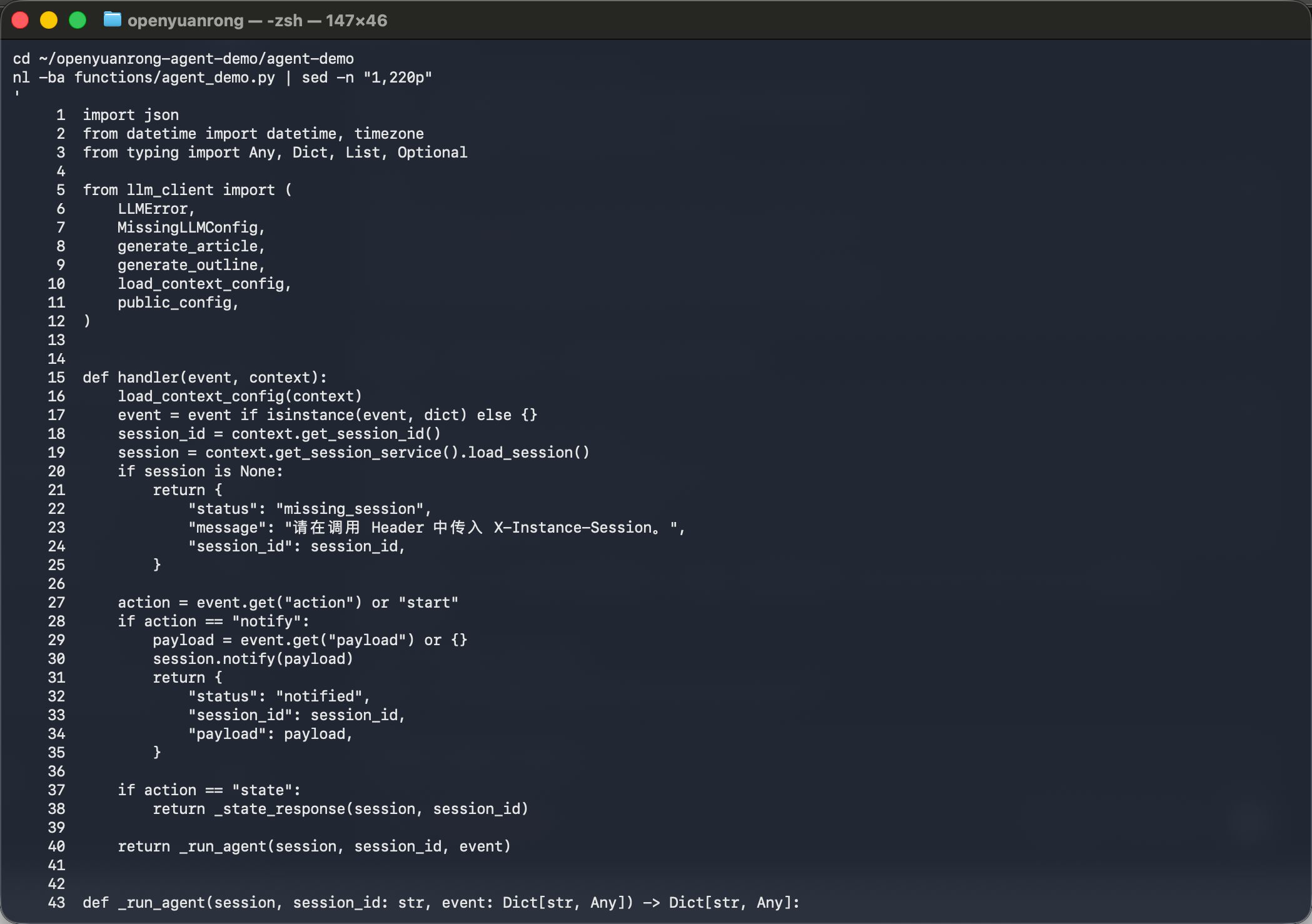Screen dimensions: 1312x924
Task: Click '"status": "missing_session",' line
Action: (x=310, y=509)
